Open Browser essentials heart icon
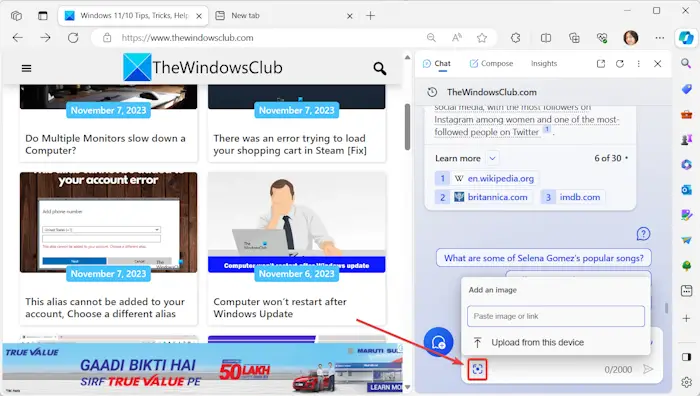 click(602, 38)
